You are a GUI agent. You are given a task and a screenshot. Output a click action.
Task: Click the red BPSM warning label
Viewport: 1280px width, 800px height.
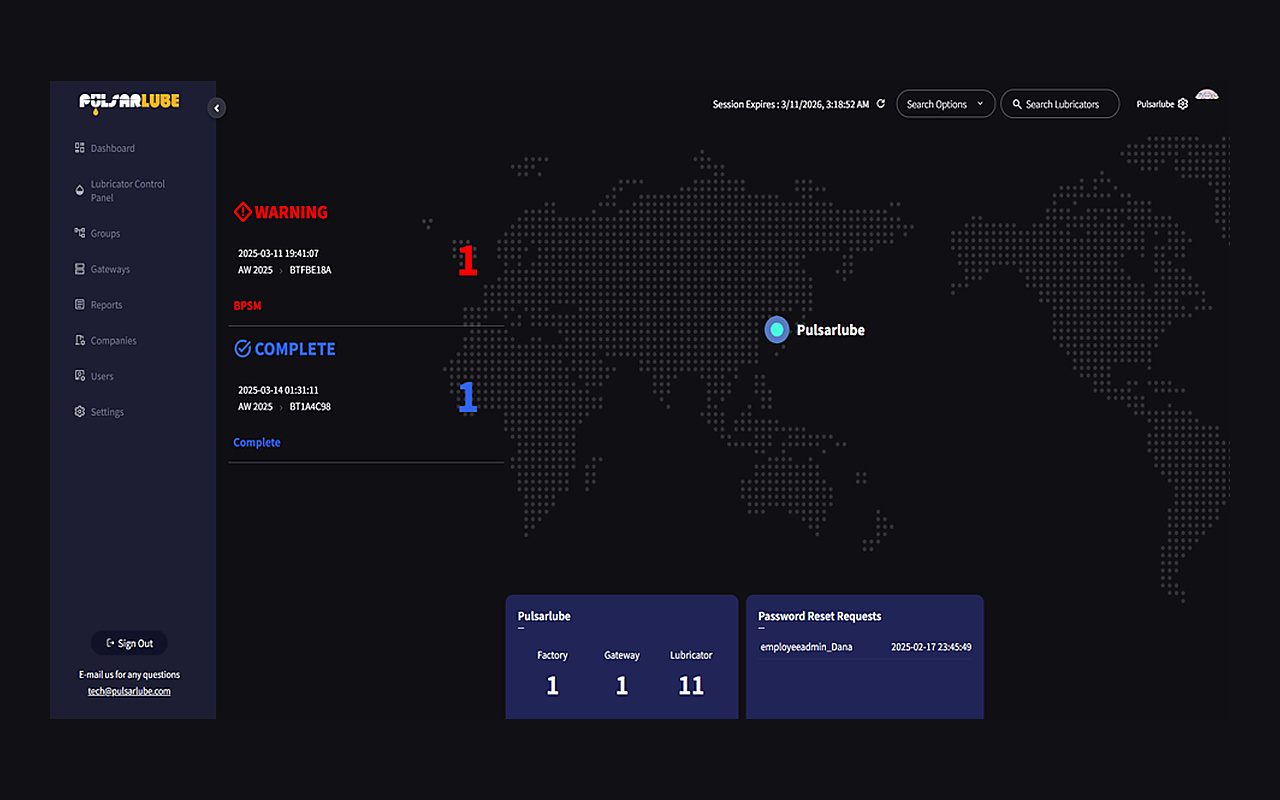[247, 305]
